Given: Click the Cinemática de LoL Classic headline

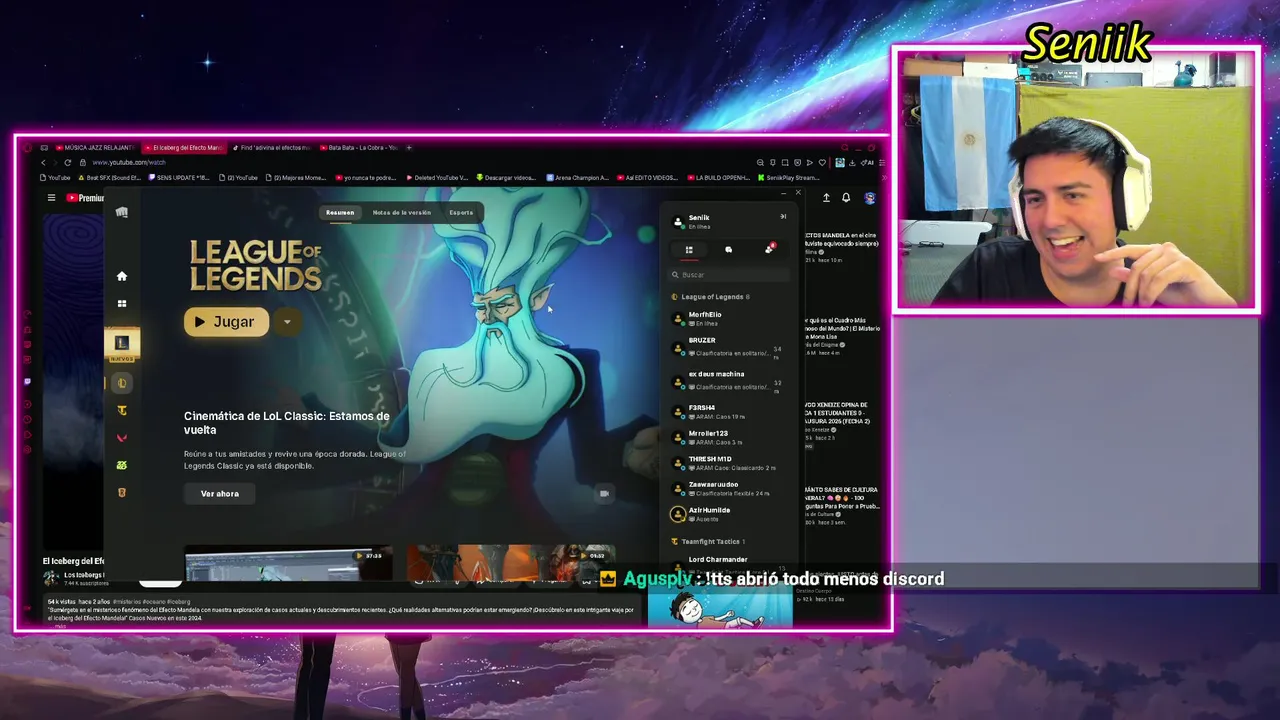Looking at the screenshot, I should 287,423.
